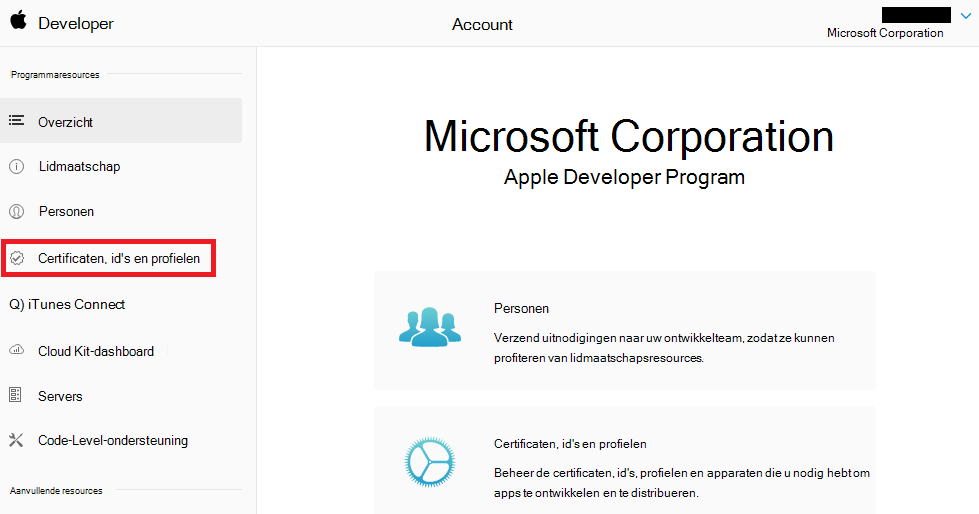Click the Overzicht list icon

[x=17, y=121]
